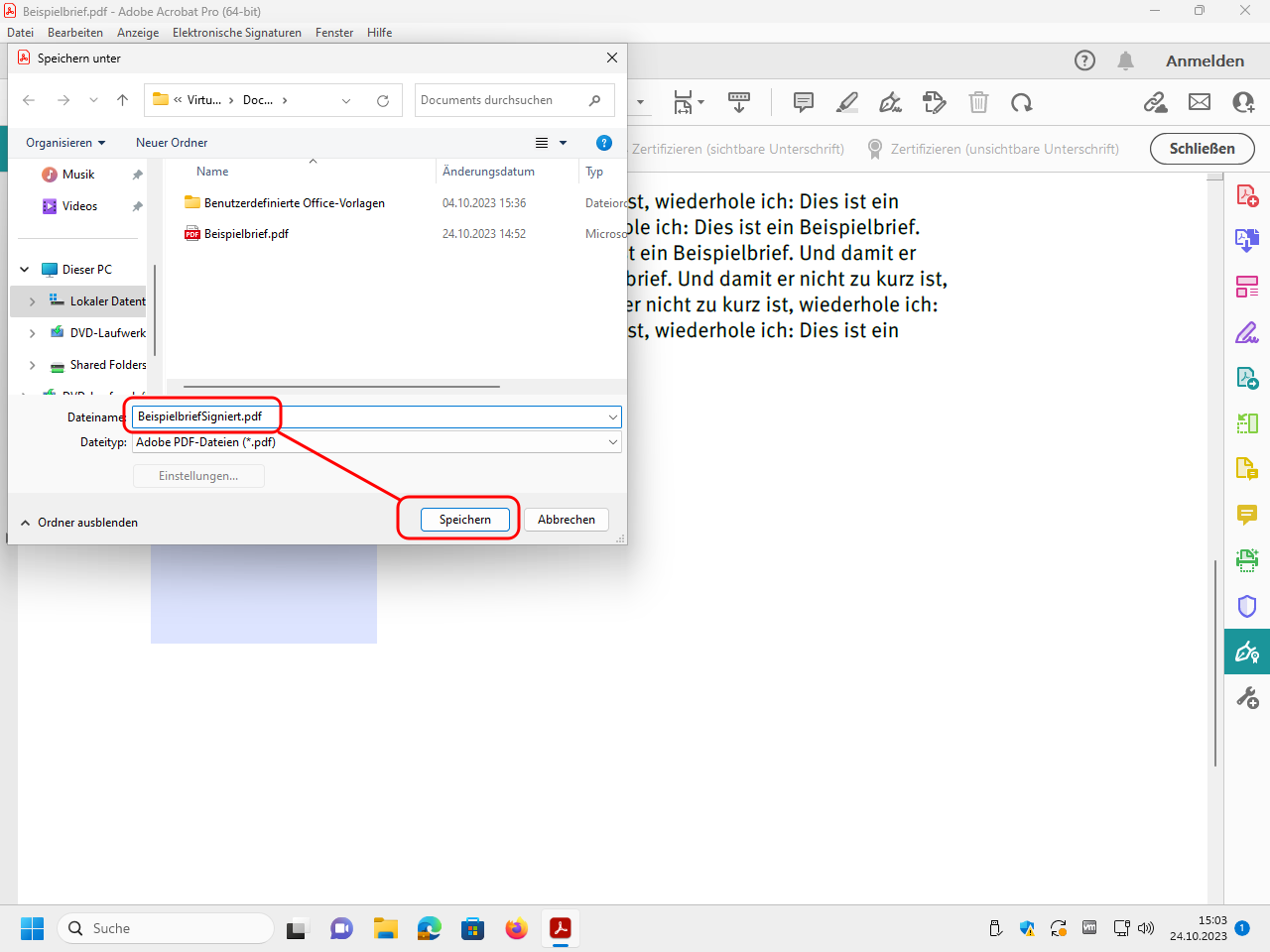Click the trash can delete icon

(x=978, y=102)
